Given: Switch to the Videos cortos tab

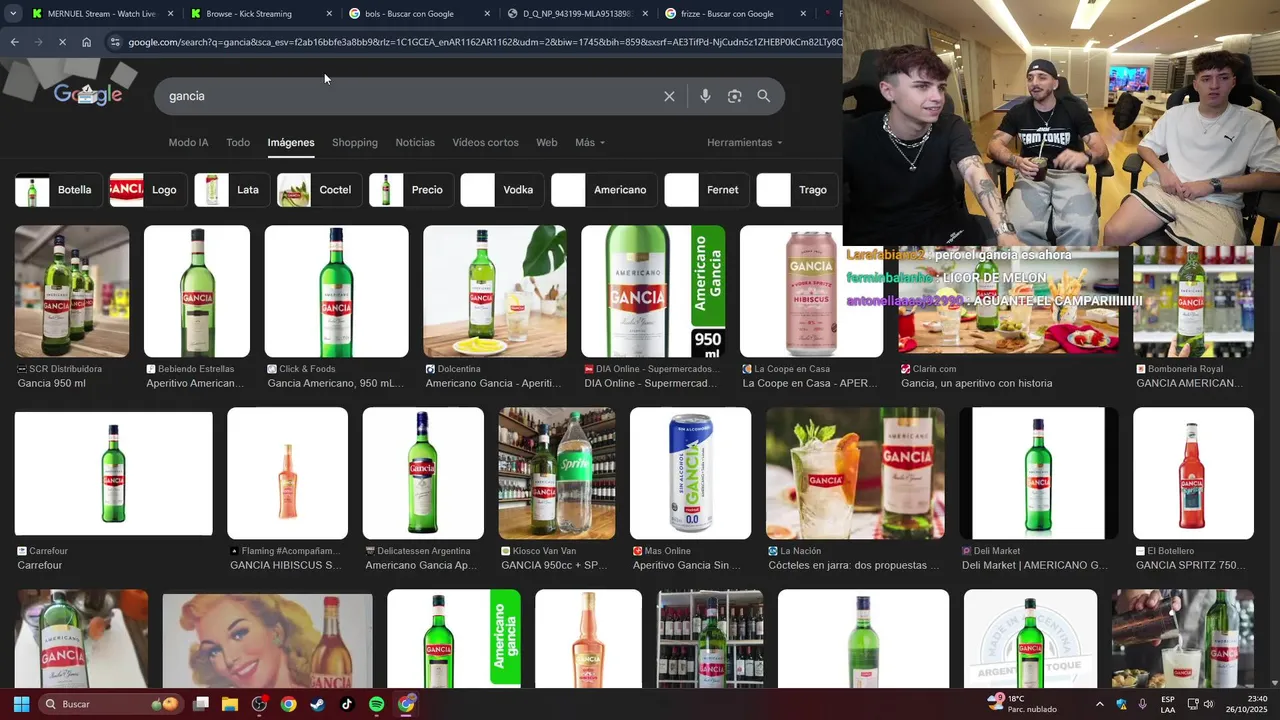Looking at the screenshot, I should 485,142.
